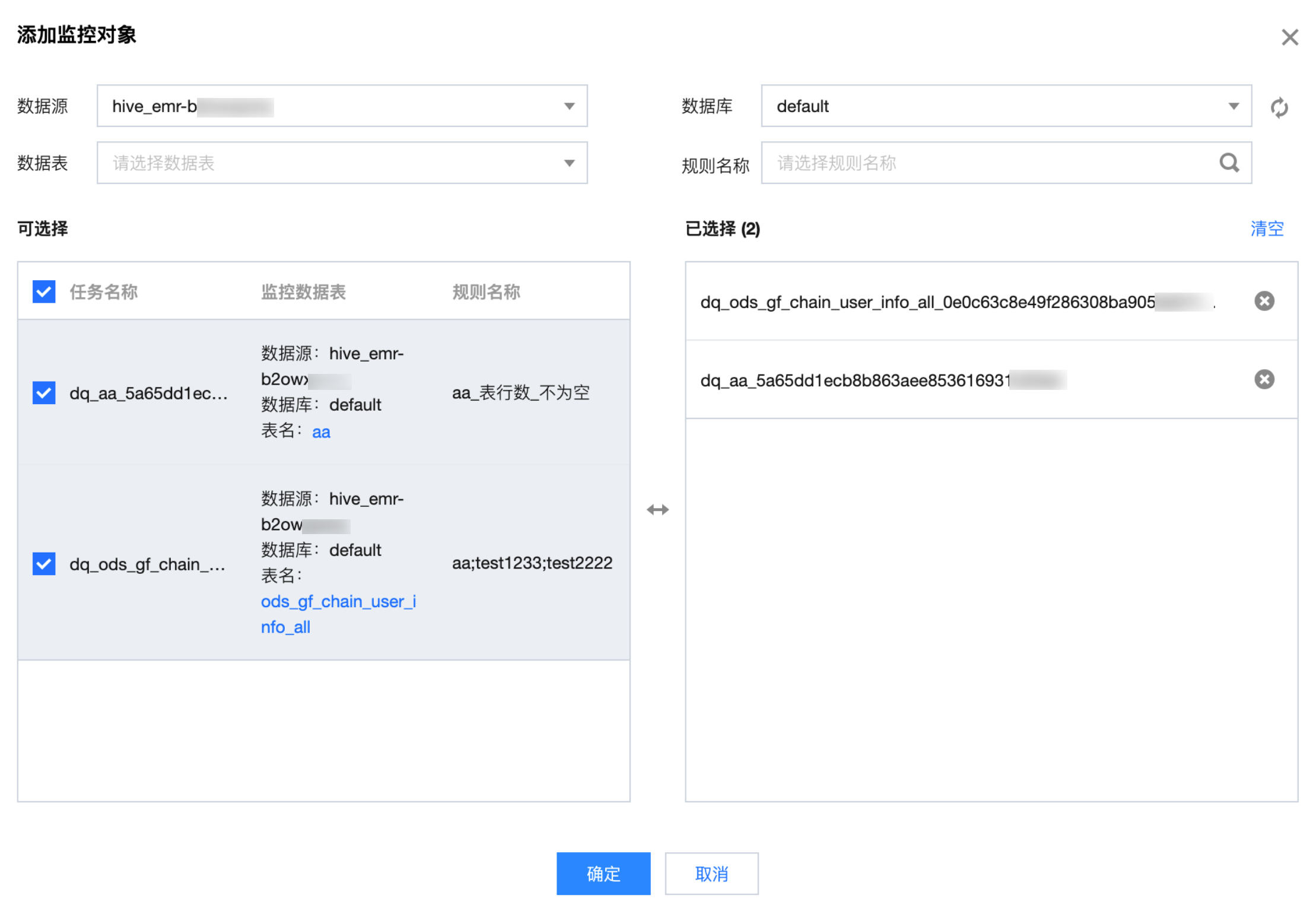Click the double-arrow transfer icon
This screenshot has height=908, width=1316.
(x=657, y=509)
